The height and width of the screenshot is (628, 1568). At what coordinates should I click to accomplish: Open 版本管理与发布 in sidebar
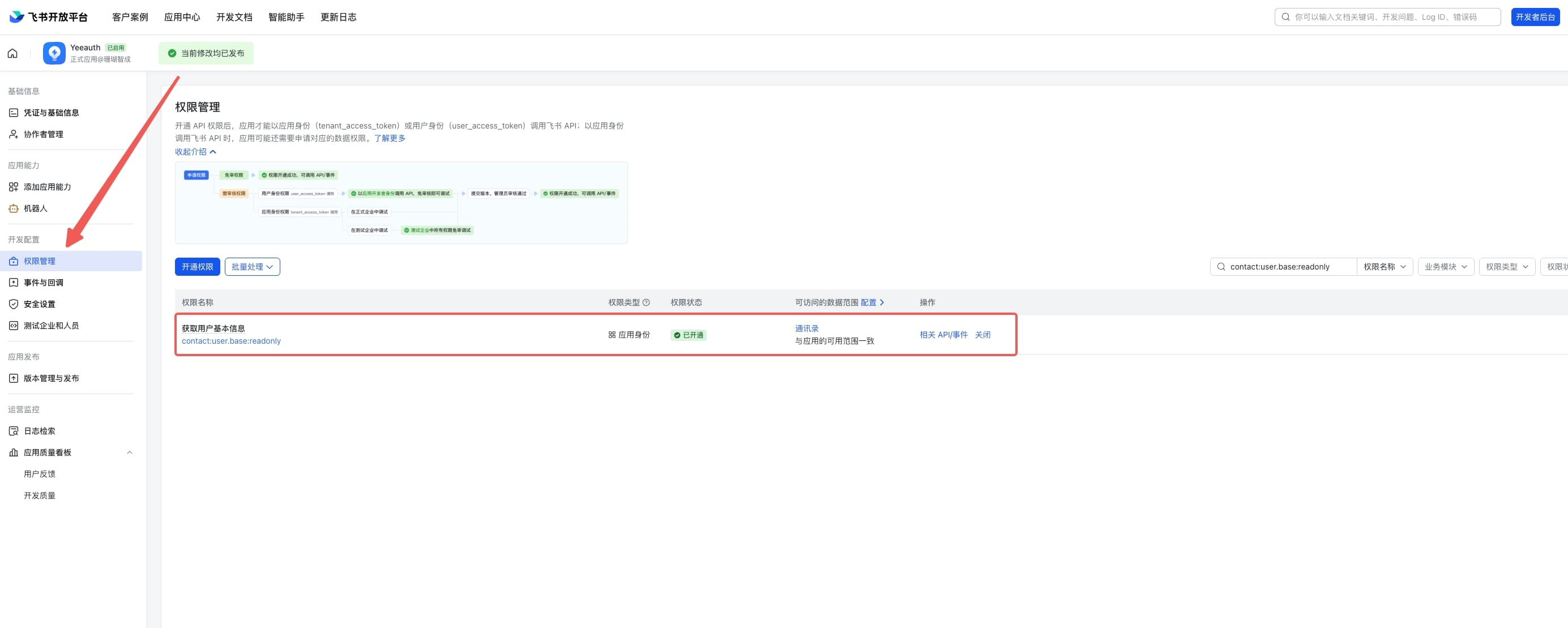point(51,378)
